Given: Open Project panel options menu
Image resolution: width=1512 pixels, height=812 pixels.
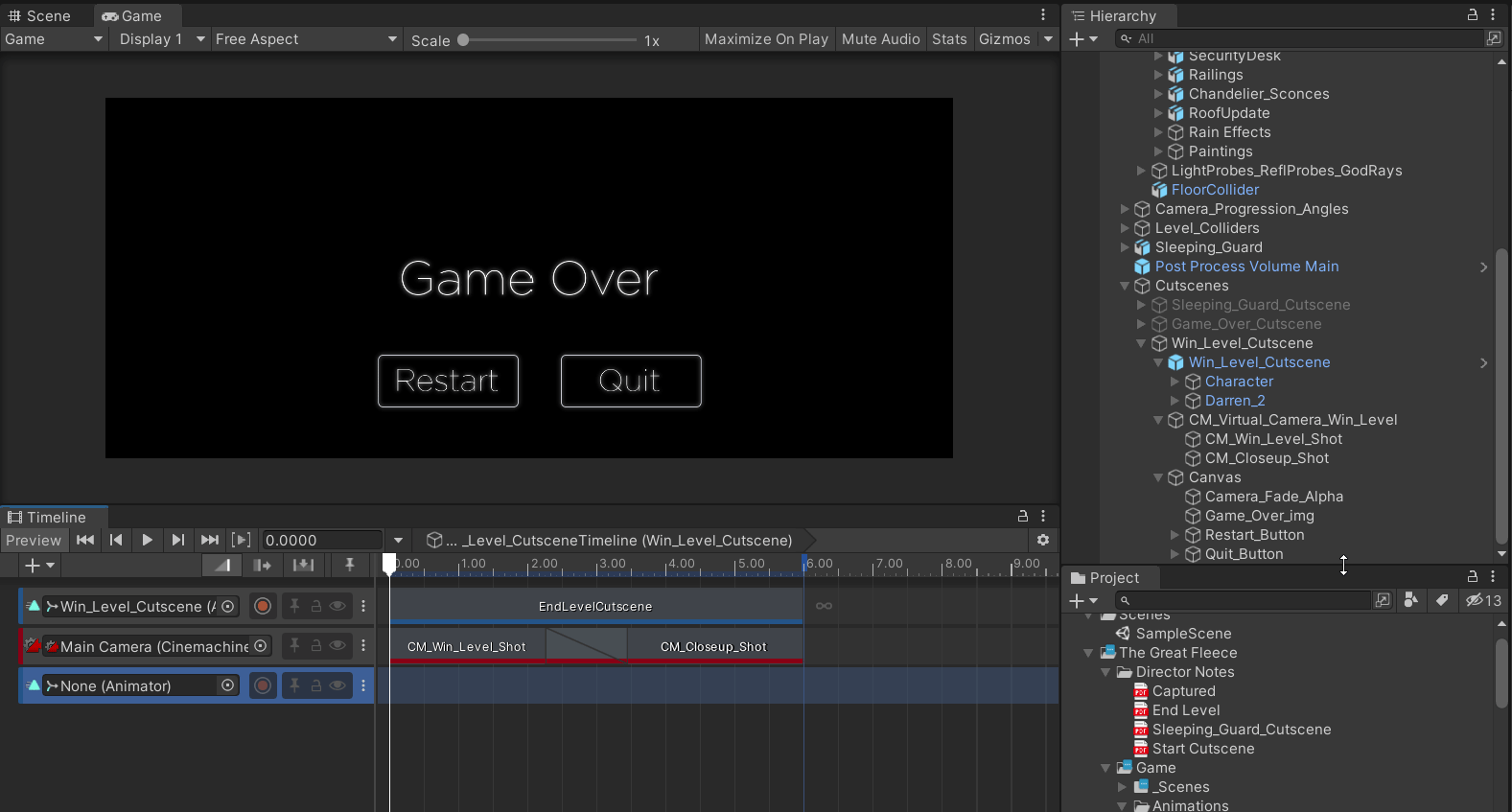Looking at the screenshot, I should (x=1493, y=577).
